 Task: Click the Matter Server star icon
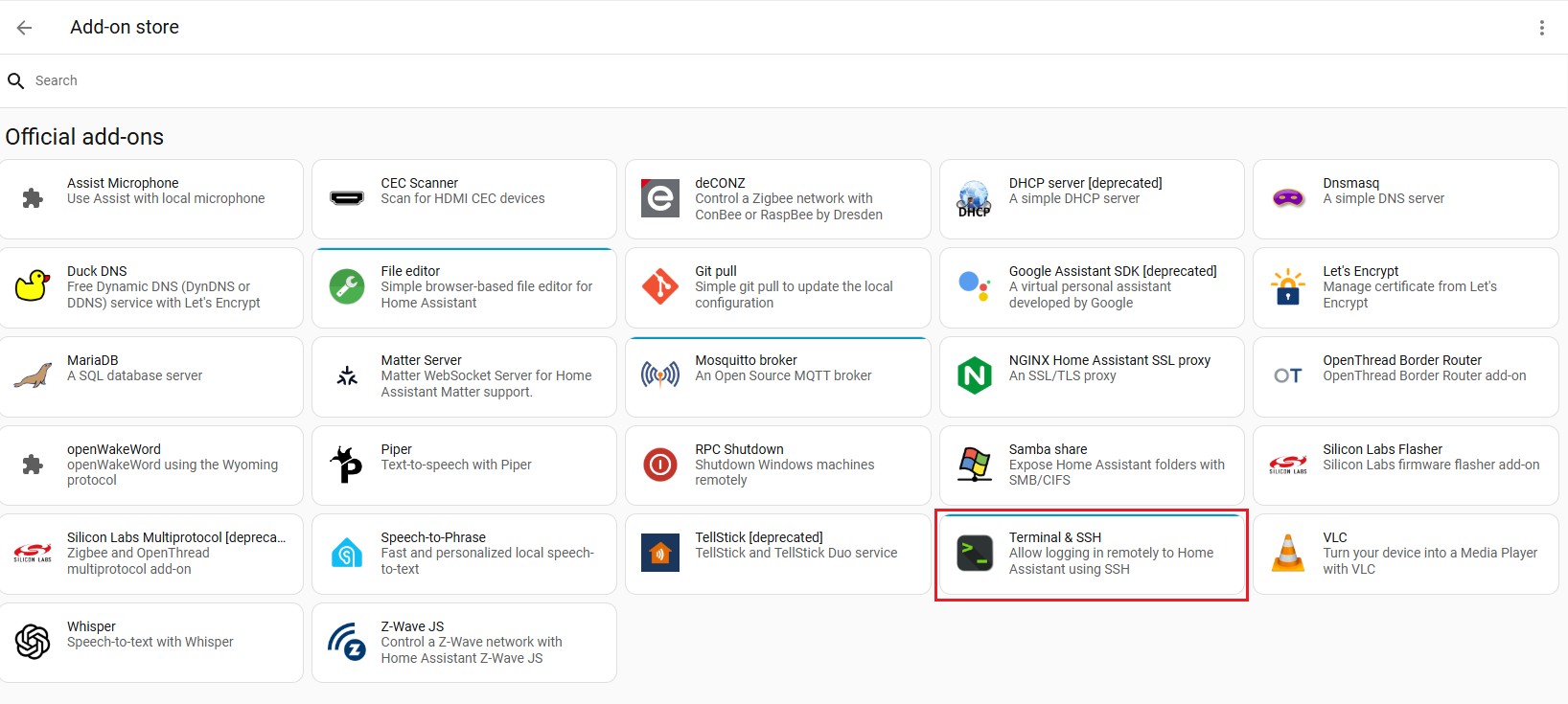[346, 375]
